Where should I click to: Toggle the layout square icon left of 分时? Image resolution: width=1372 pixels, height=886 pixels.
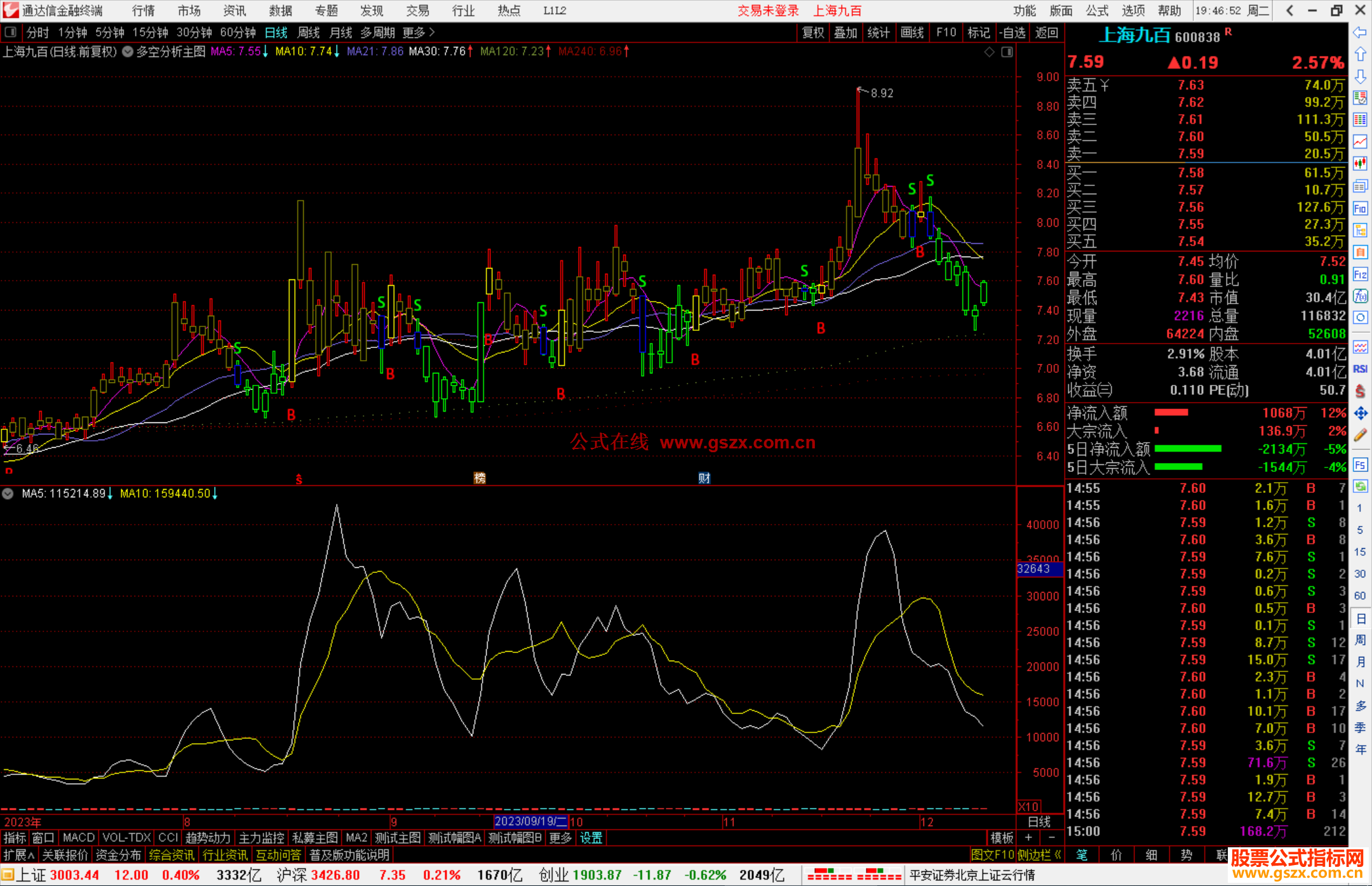10,32
